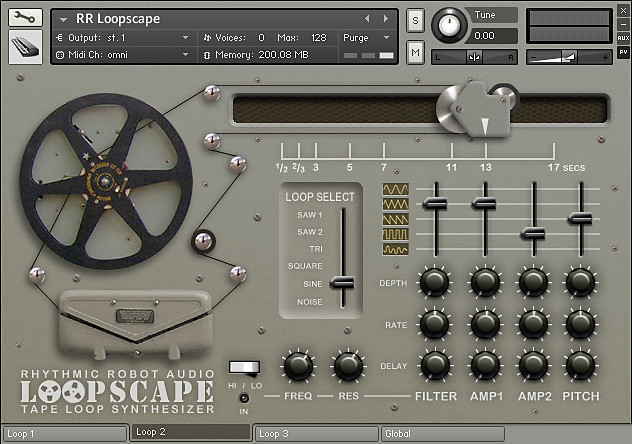Open the Purge dropdown menu
The image size is (632, 444).
[366, 38]
